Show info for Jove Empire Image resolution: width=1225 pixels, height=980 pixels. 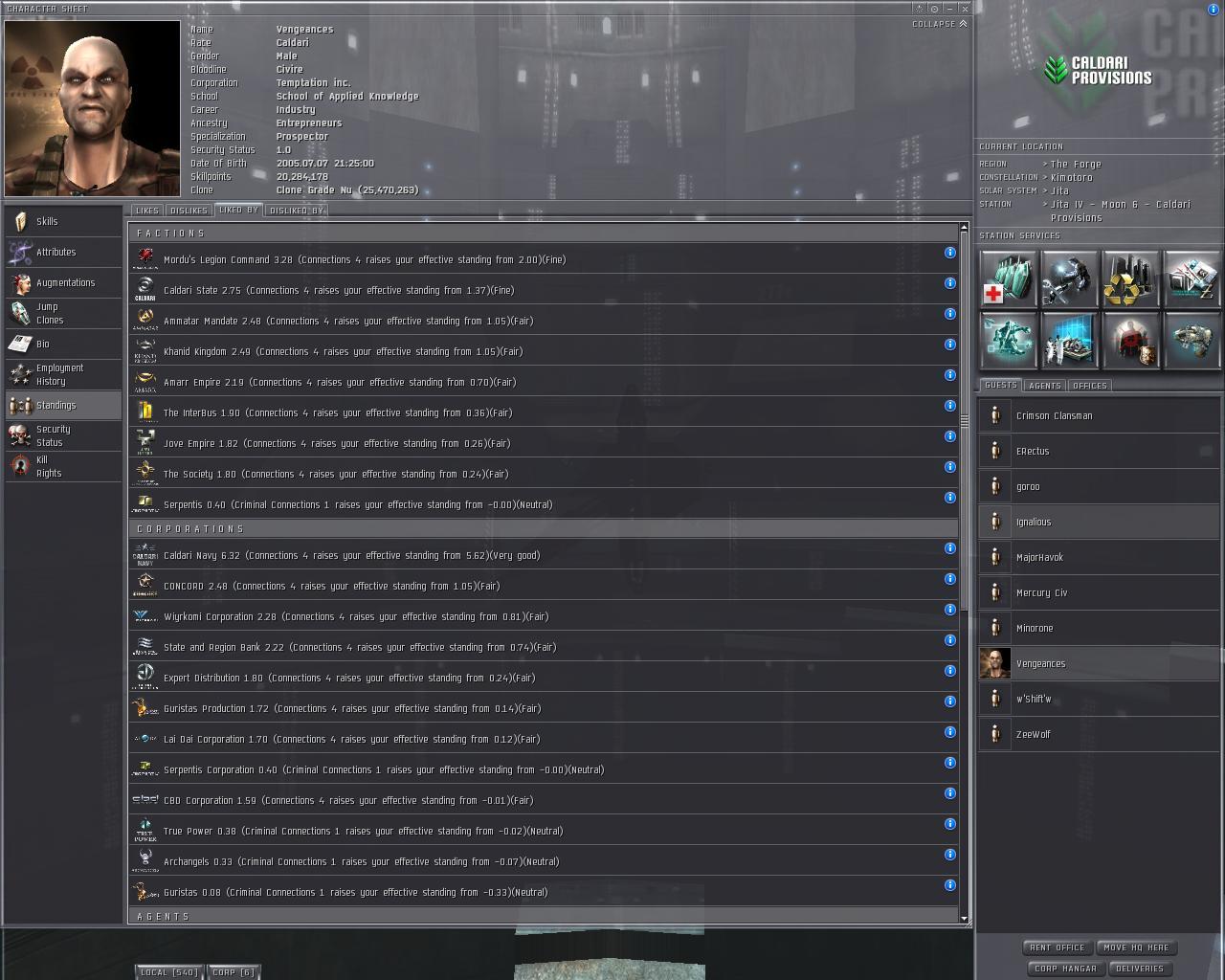coord(950,436)
